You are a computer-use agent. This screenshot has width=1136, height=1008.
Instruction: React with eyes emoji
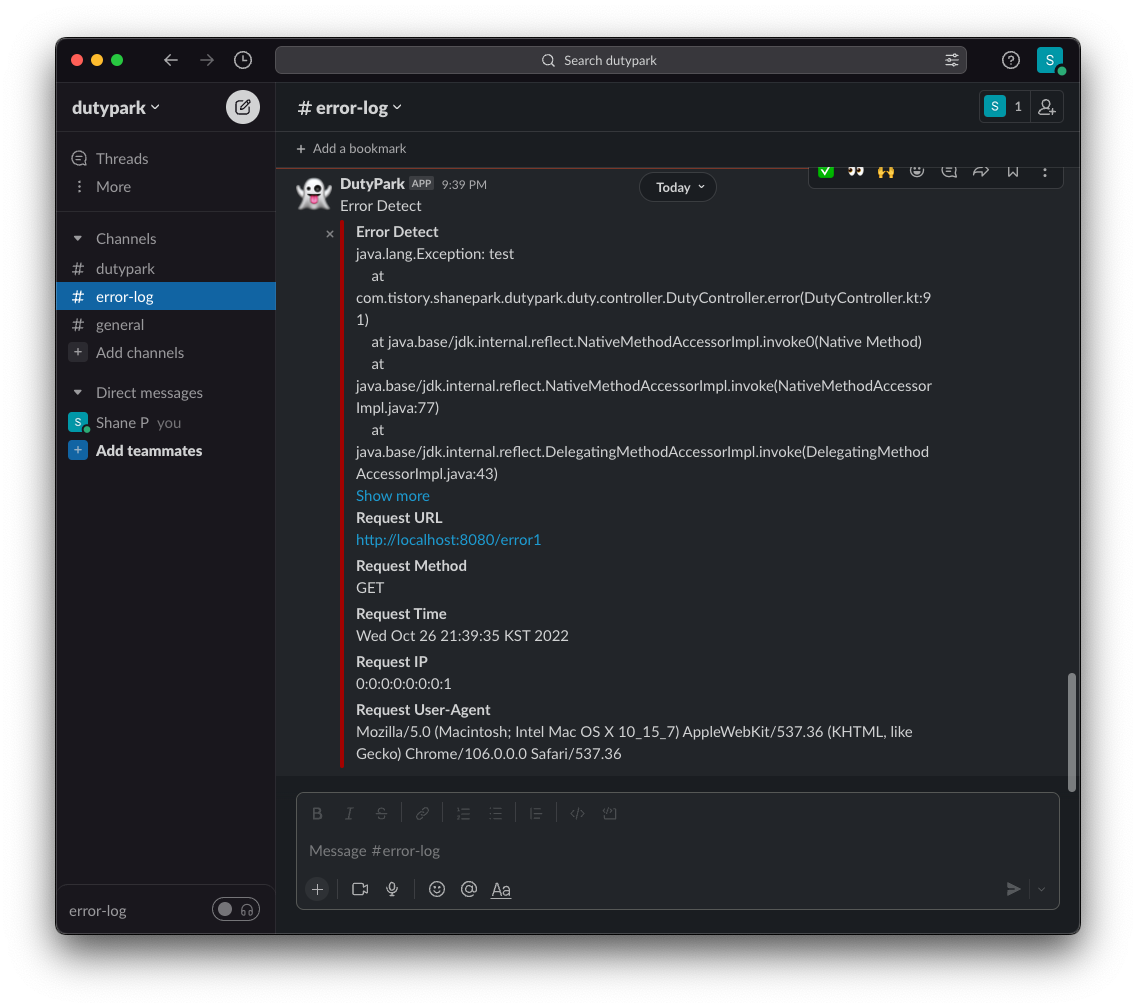[x=856, y=172]
